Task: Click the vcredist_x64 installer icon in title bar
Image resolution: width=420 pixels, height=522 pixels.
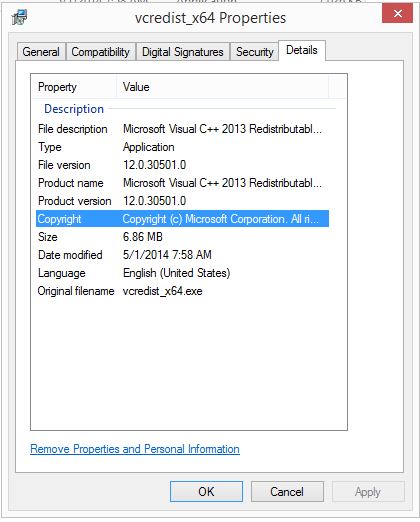Action: click(19, 17)
